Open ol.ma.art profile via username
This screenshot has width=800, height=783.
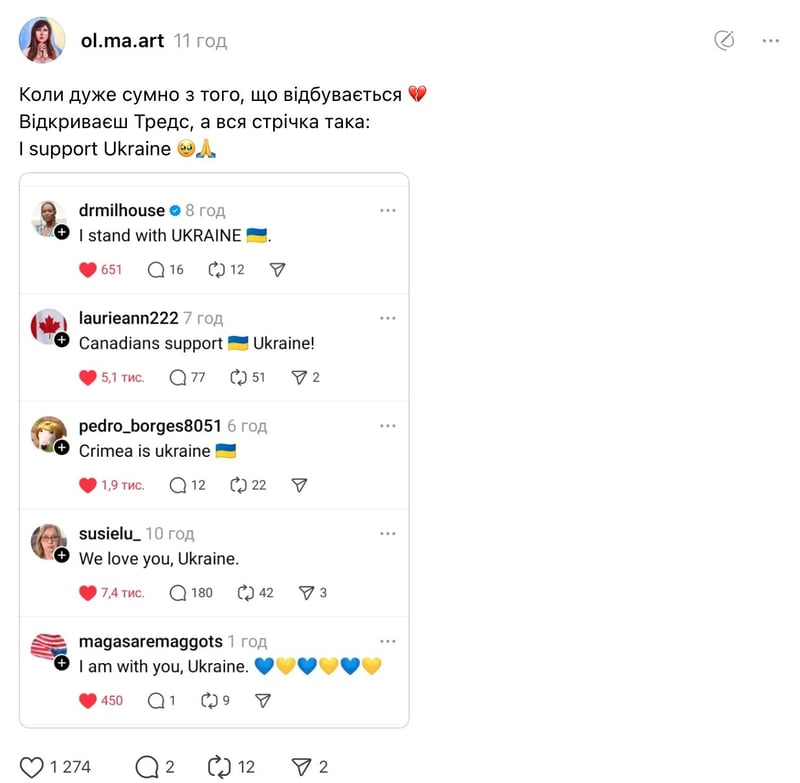click(122, 41)
